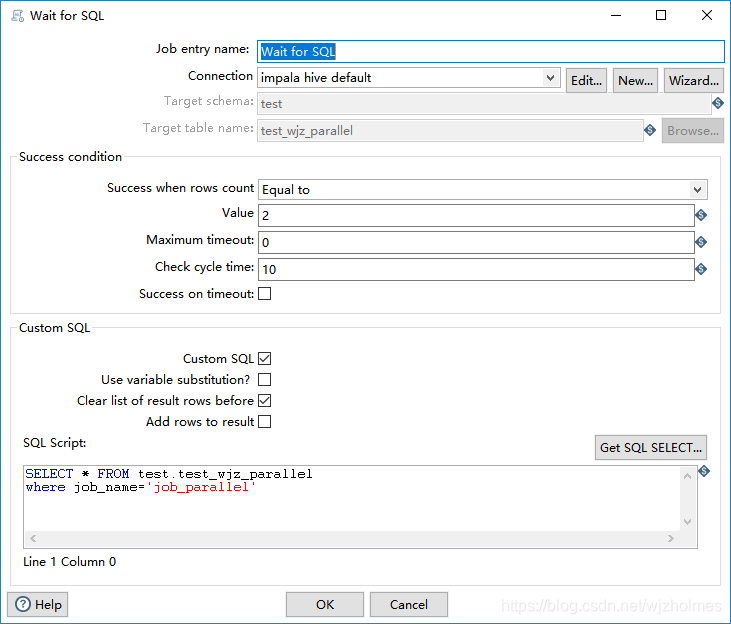This screenshot has width=731, height=624.
Task: Click variable icon beside SQL script area
Action: coord(704,471)
